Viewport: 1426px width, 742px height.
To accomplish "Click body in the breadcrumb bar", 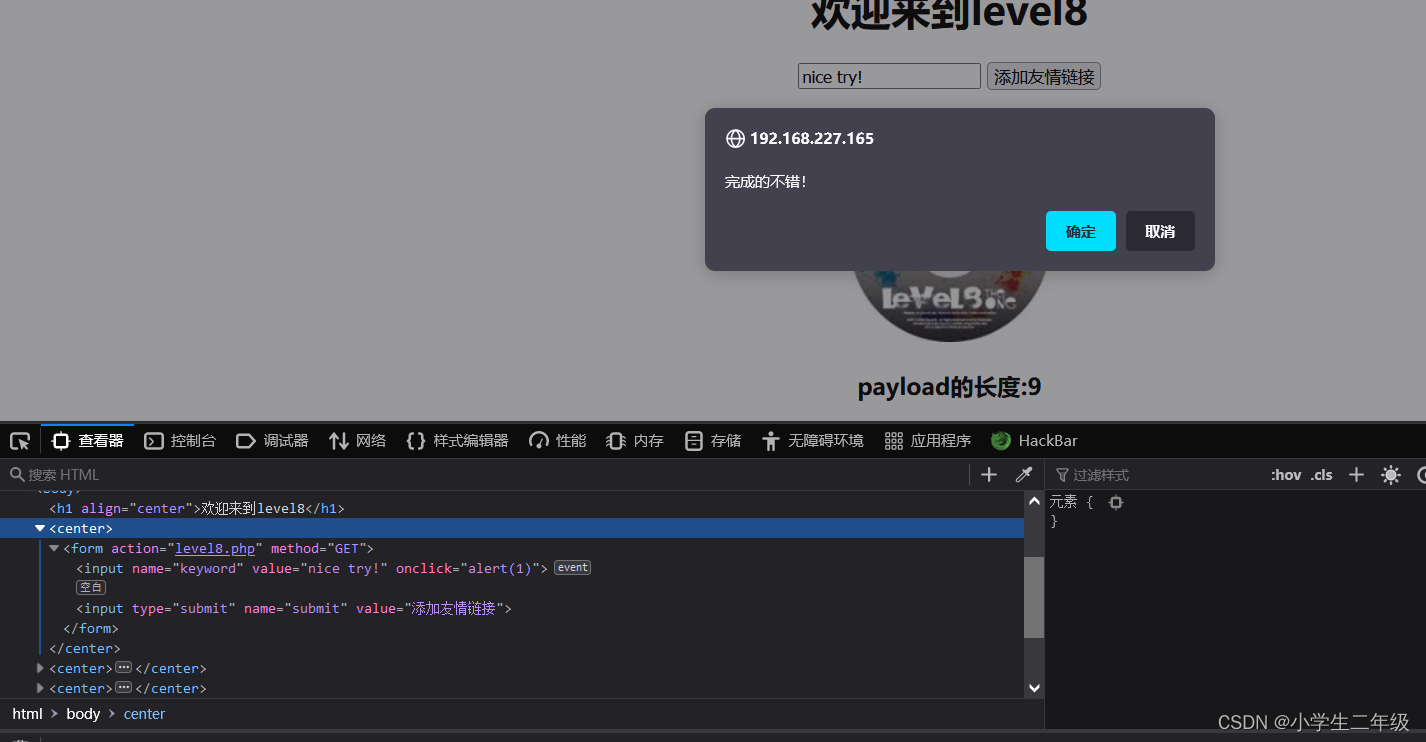I will click(x=83, y=714).
